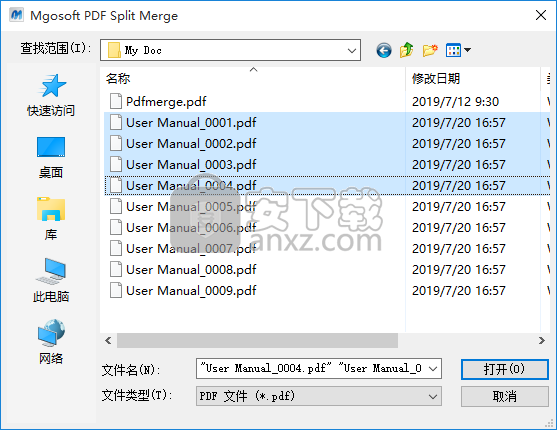The height and width of the screenshot is (430, 557).
Task: Expand the file name combo box arrow
Action: tap(433, 369)
